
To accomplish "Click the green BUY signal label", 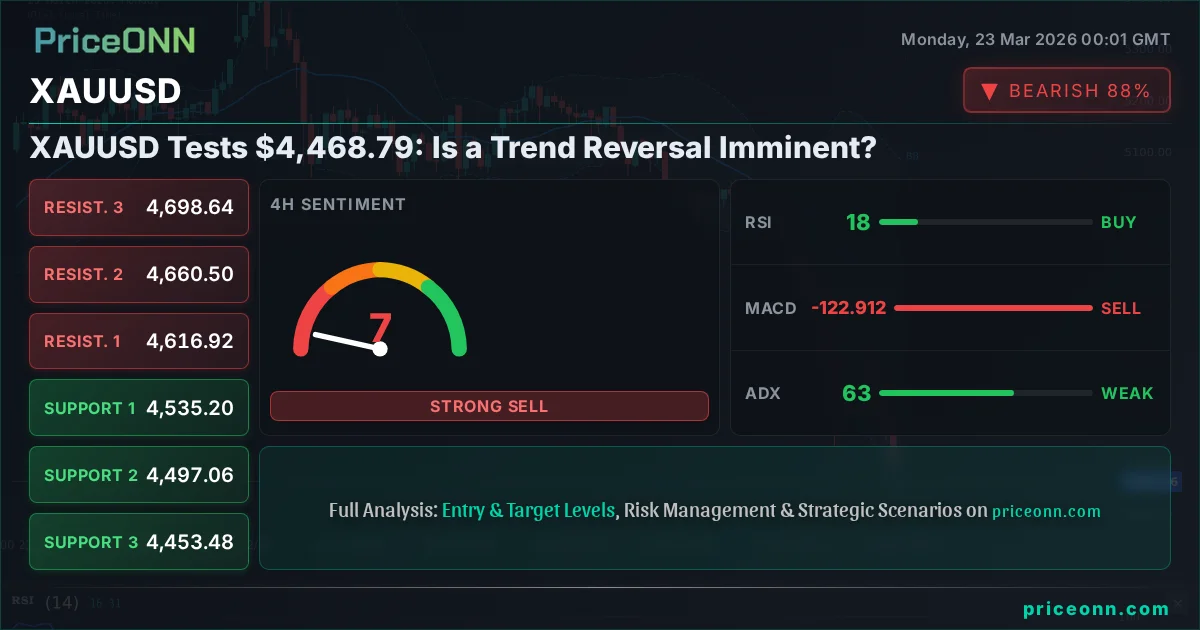I will 1119,222.
